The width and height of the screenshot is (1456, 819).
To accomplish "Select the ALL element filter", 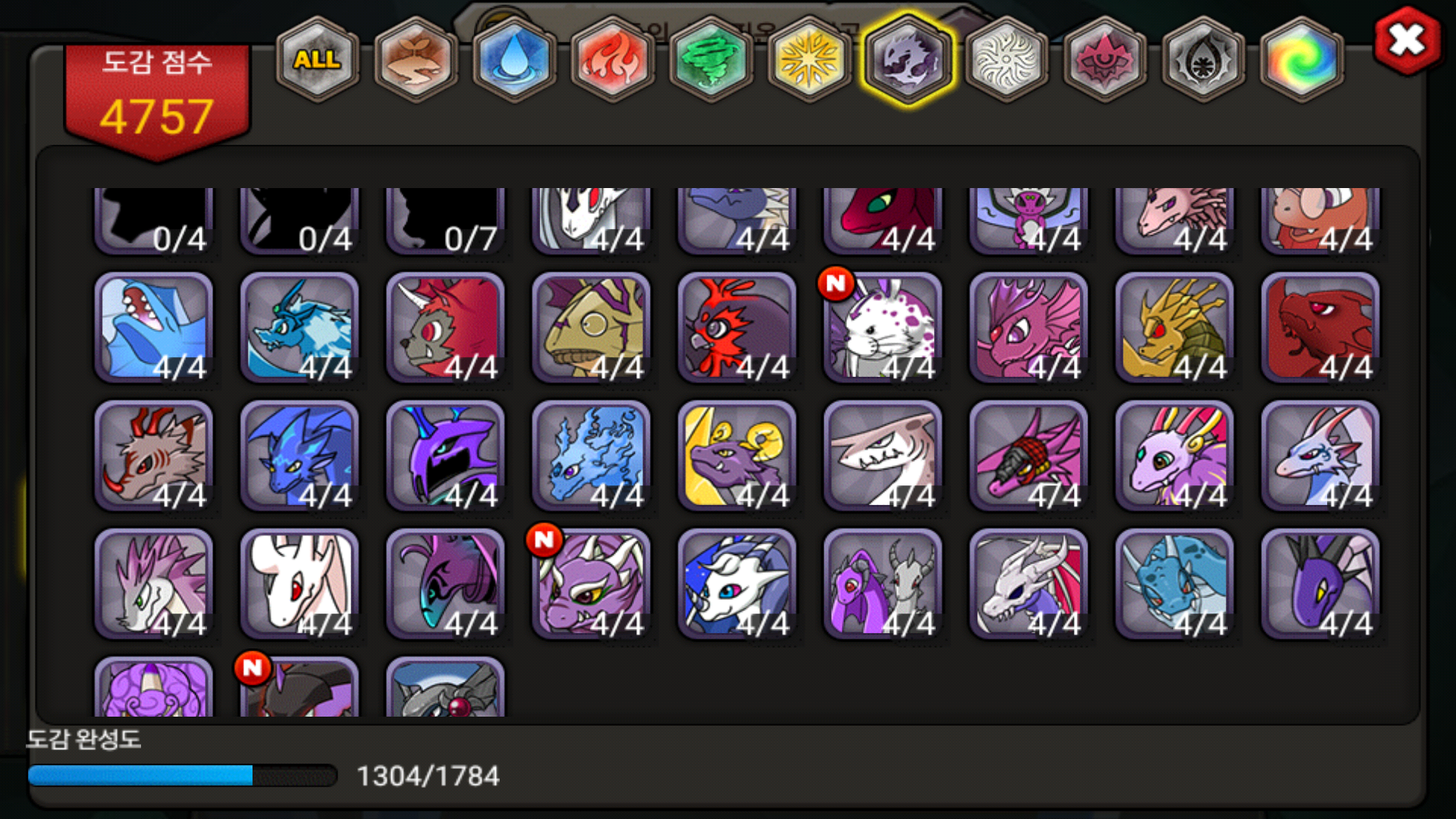I will point(317,59).
